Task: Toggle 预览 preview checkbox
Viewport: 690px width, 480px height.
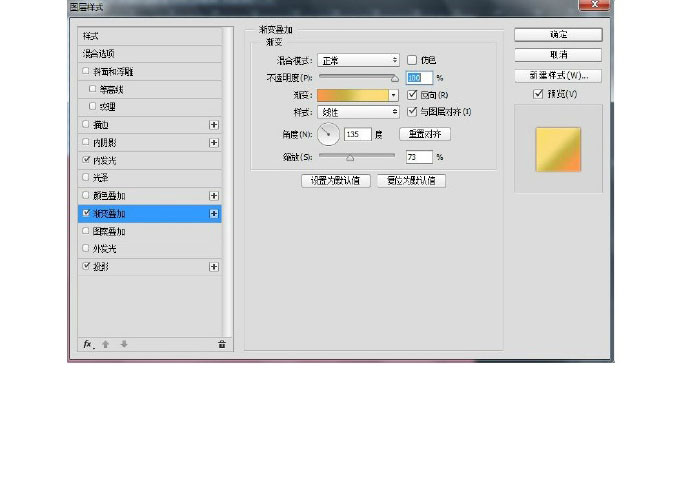Action: (x=538, y=94)
